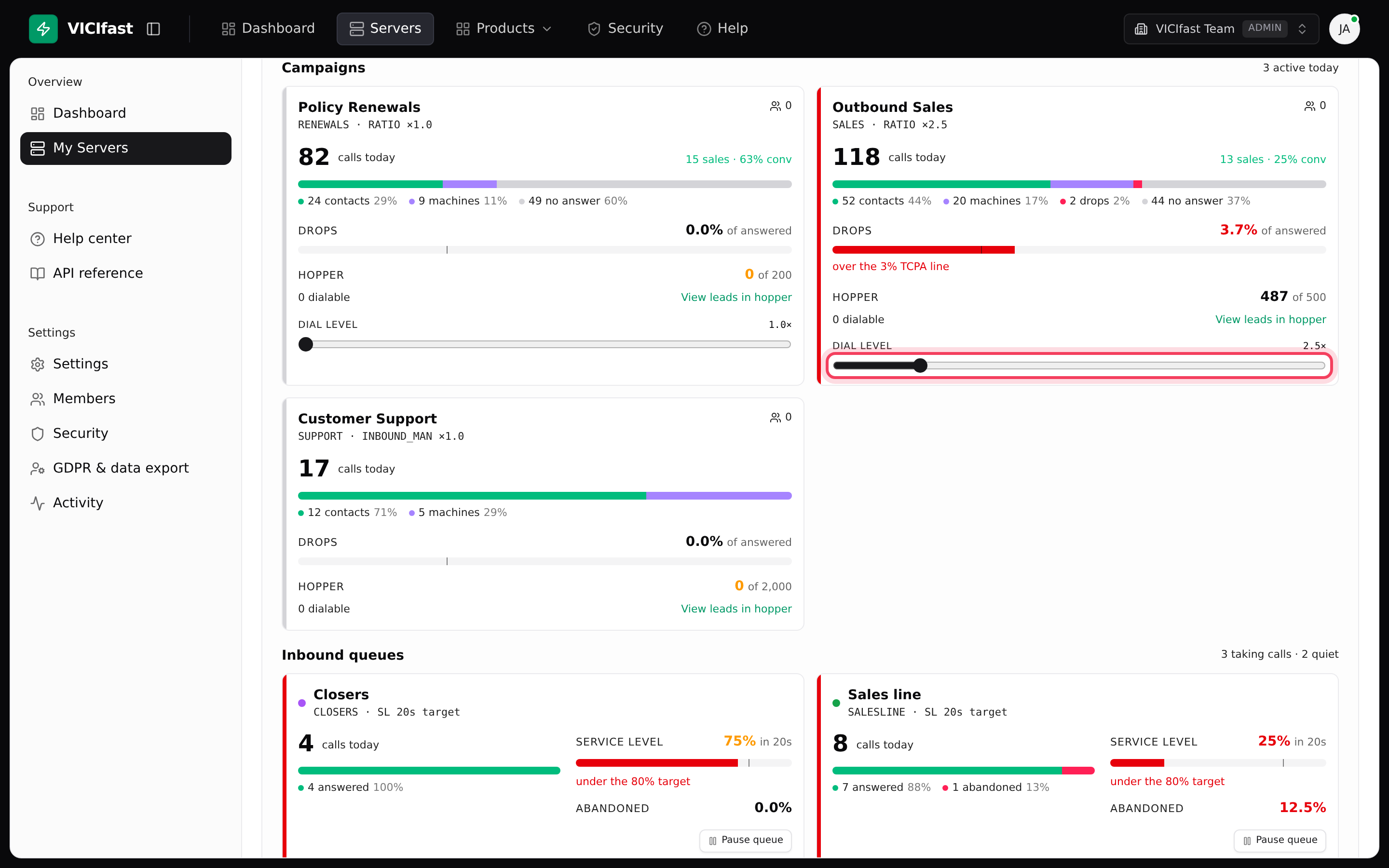Click the Policy Renewals call outcome bar
This screenshot has height=868, width=1389.
[x=545, y=184]
